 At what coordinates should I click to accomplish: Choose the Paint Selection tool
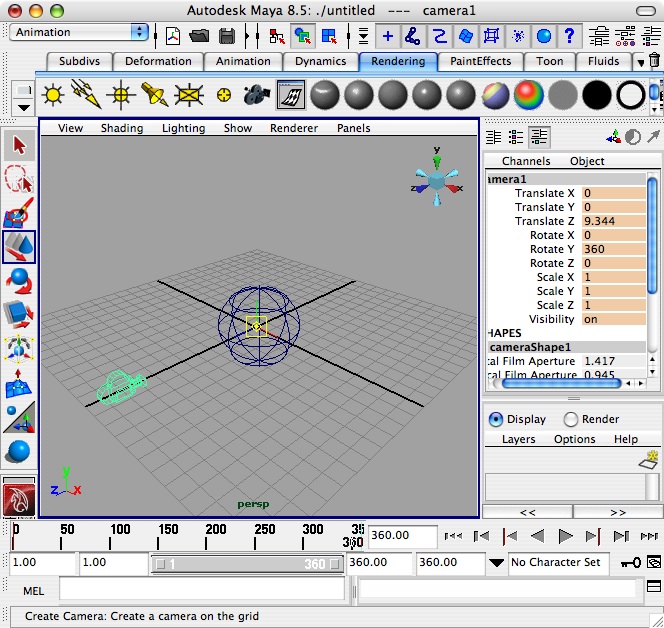tap(19, 214)
